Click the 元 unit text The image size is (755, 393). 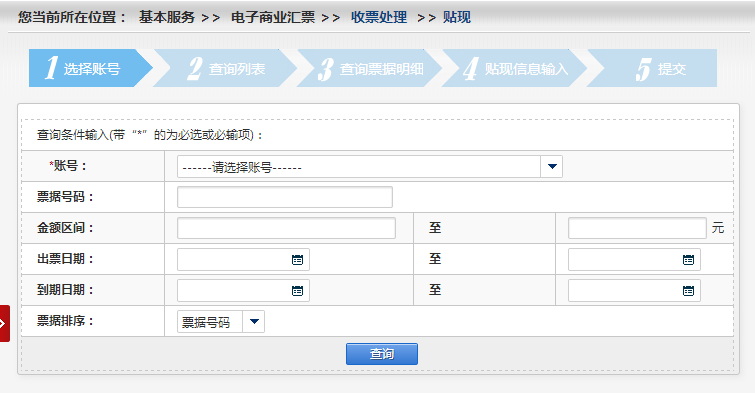click(718, 228)
